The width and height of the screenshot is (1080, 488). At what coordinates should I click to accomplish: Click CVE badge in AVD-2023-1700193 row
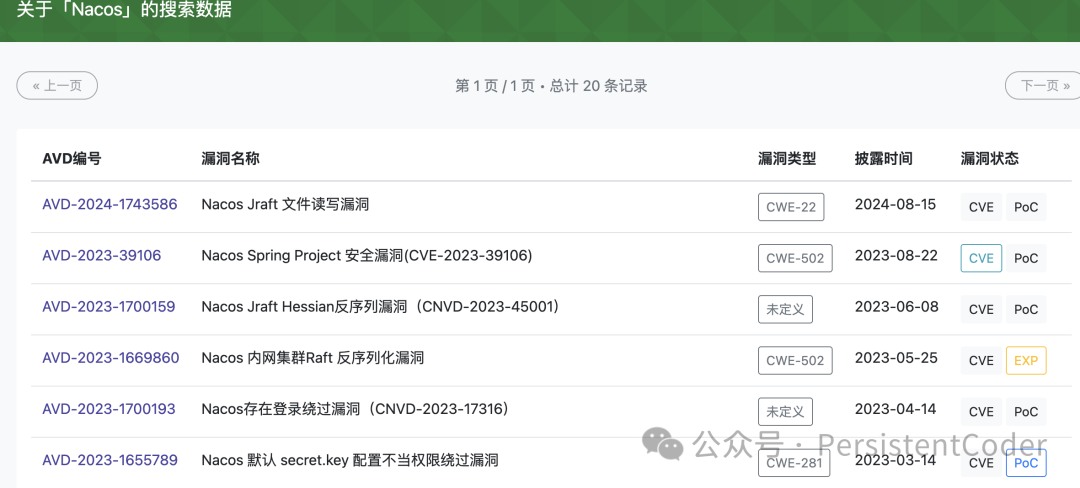(x=981, y=412)
